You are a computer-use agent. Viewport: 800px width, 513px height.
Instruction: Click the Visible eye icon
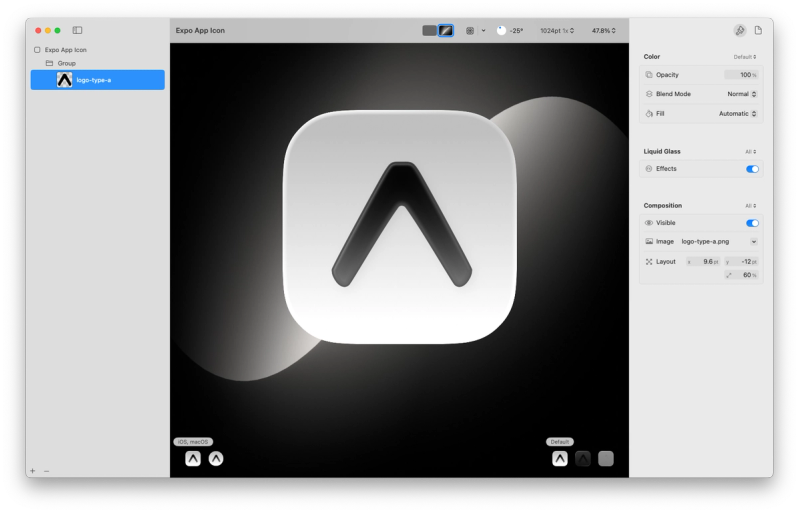pyautogui.click(x=649, y=223)
